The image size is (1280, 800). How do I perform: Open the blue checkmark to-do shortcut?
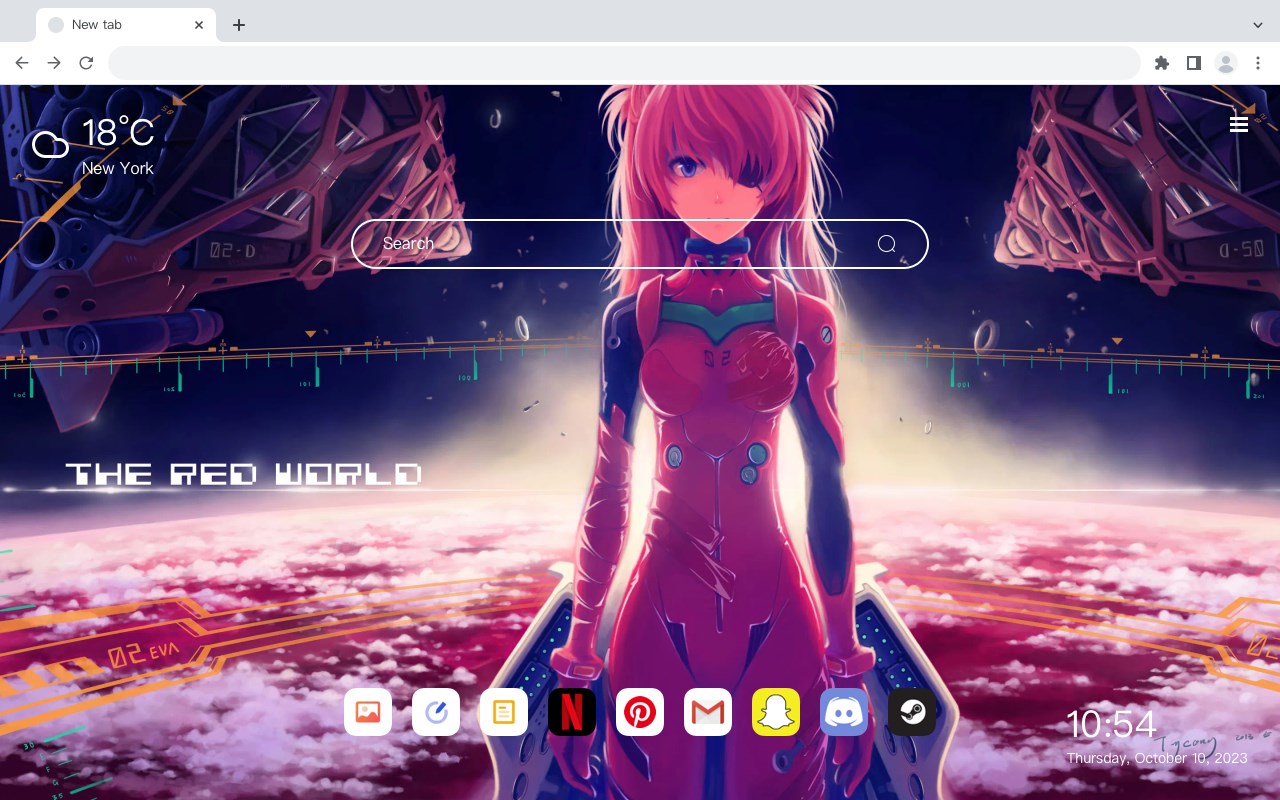point(436,712)
